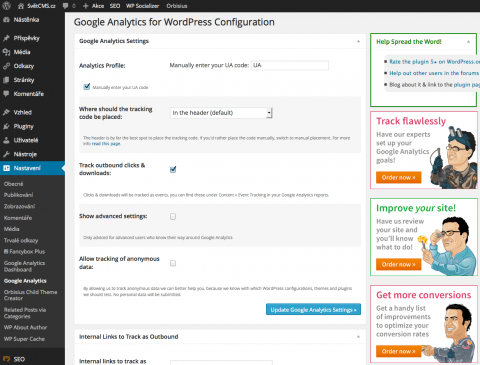Image resolution: width=480 pixels, height=365 pixels.
Task: Click the Fancybox Plus submenu icon
Action: 6,251
